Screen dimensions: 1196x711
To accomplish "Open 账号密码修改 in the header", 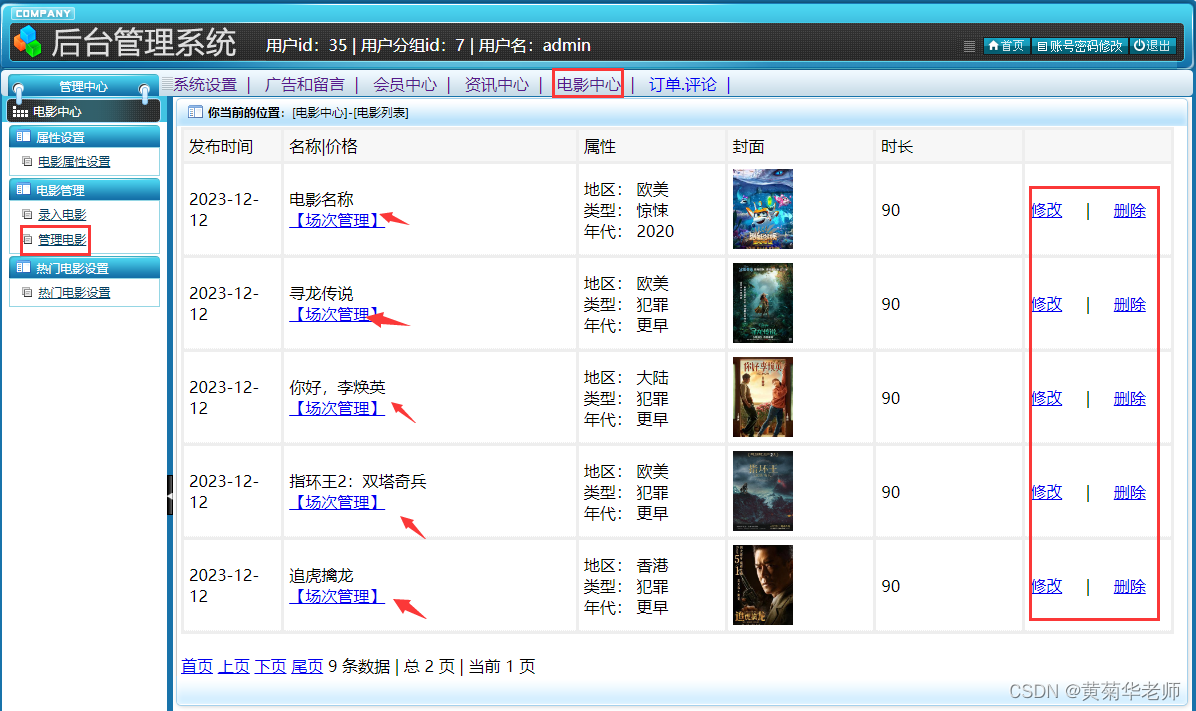I will point(1079,46).
